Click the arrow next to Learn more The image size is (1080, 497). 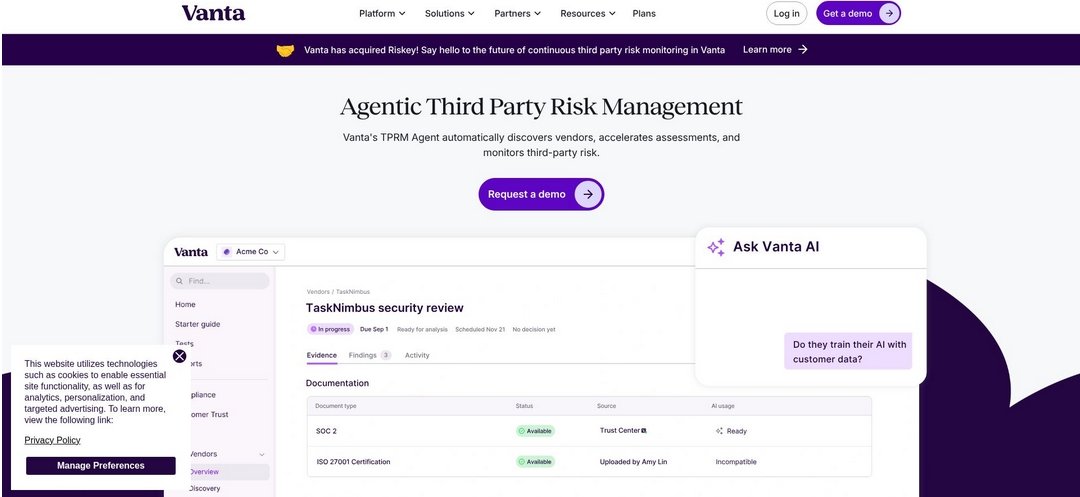point(802,50)
